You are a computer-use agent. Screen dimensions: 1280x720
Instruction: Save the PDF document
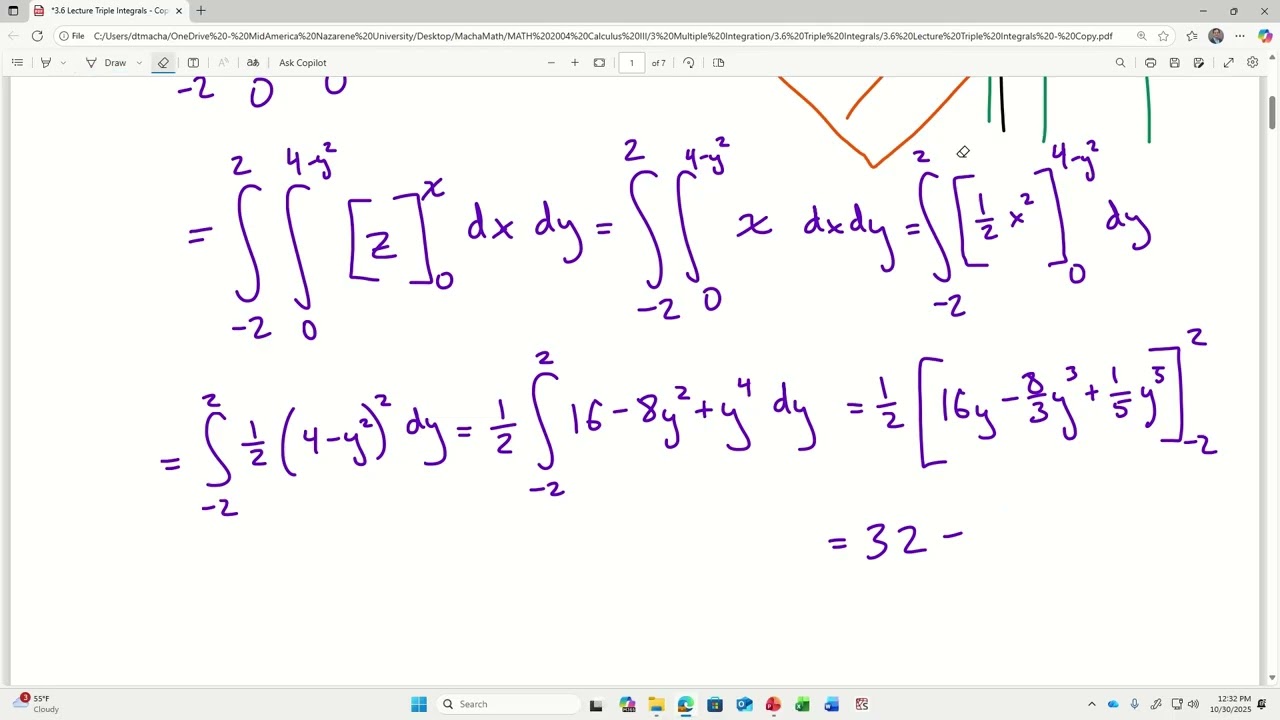1174,62
